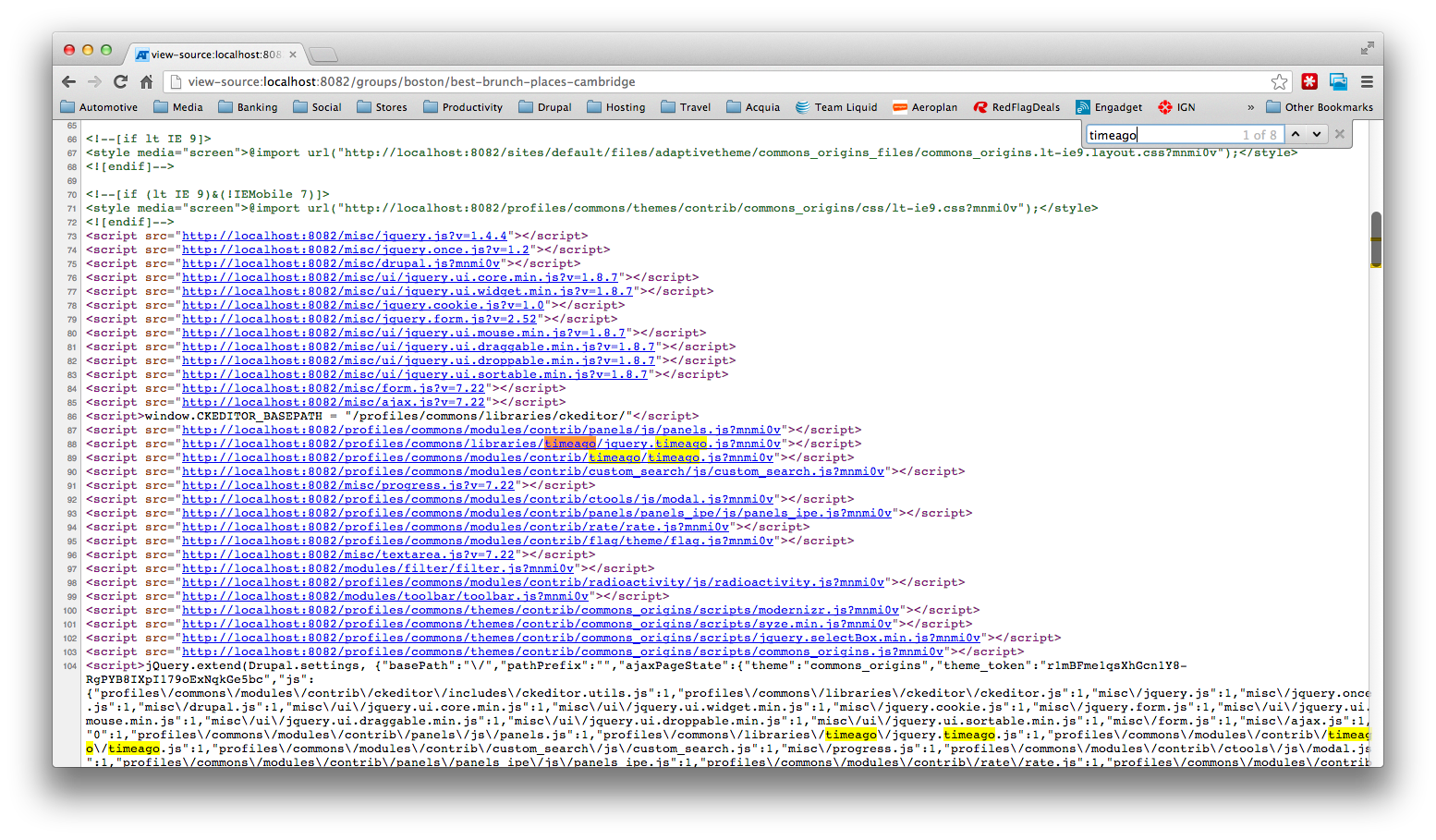
Task: Show hidden bookmarks with the chevron
Action: tap(1250, 107)
